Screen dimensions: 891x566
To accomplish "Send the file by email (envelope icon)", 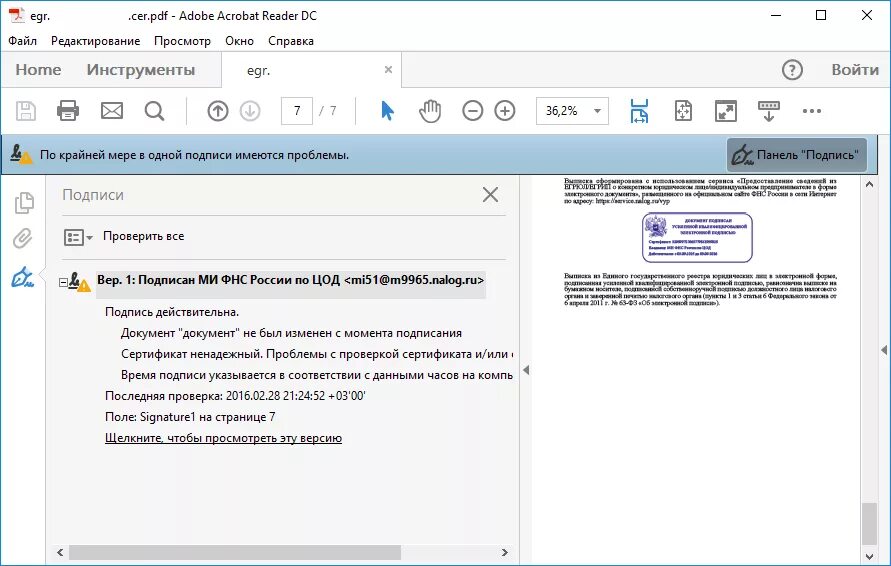I will click(x=111, y=111).
